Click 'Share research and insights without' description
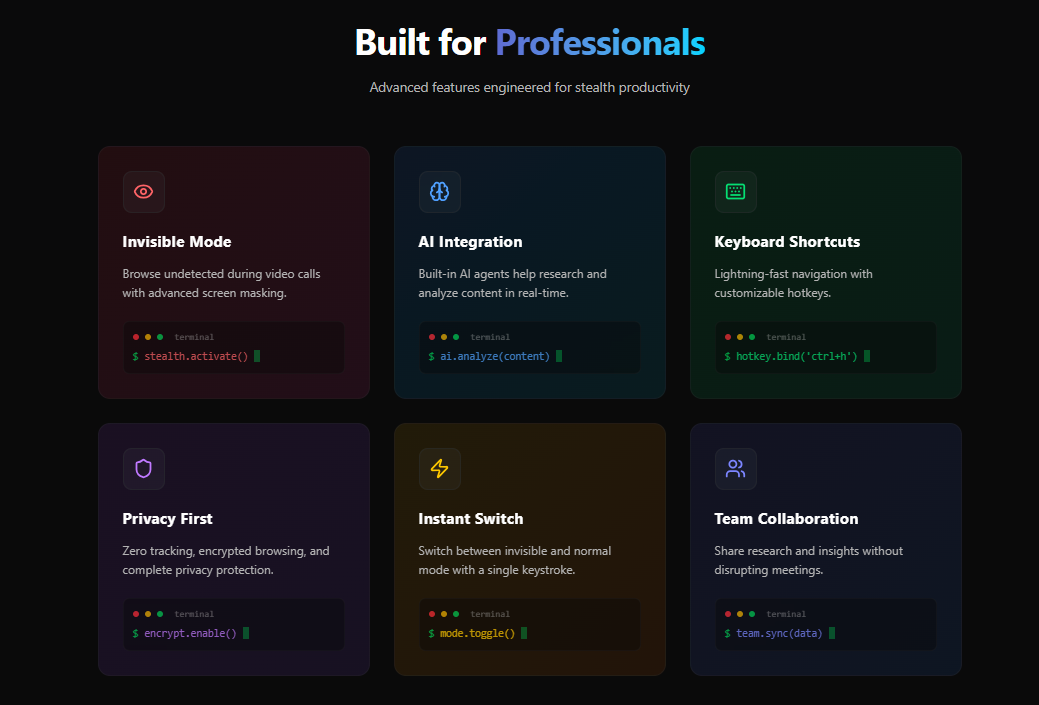The height and width of the screenshot is (705, 1039). [808, 551]
